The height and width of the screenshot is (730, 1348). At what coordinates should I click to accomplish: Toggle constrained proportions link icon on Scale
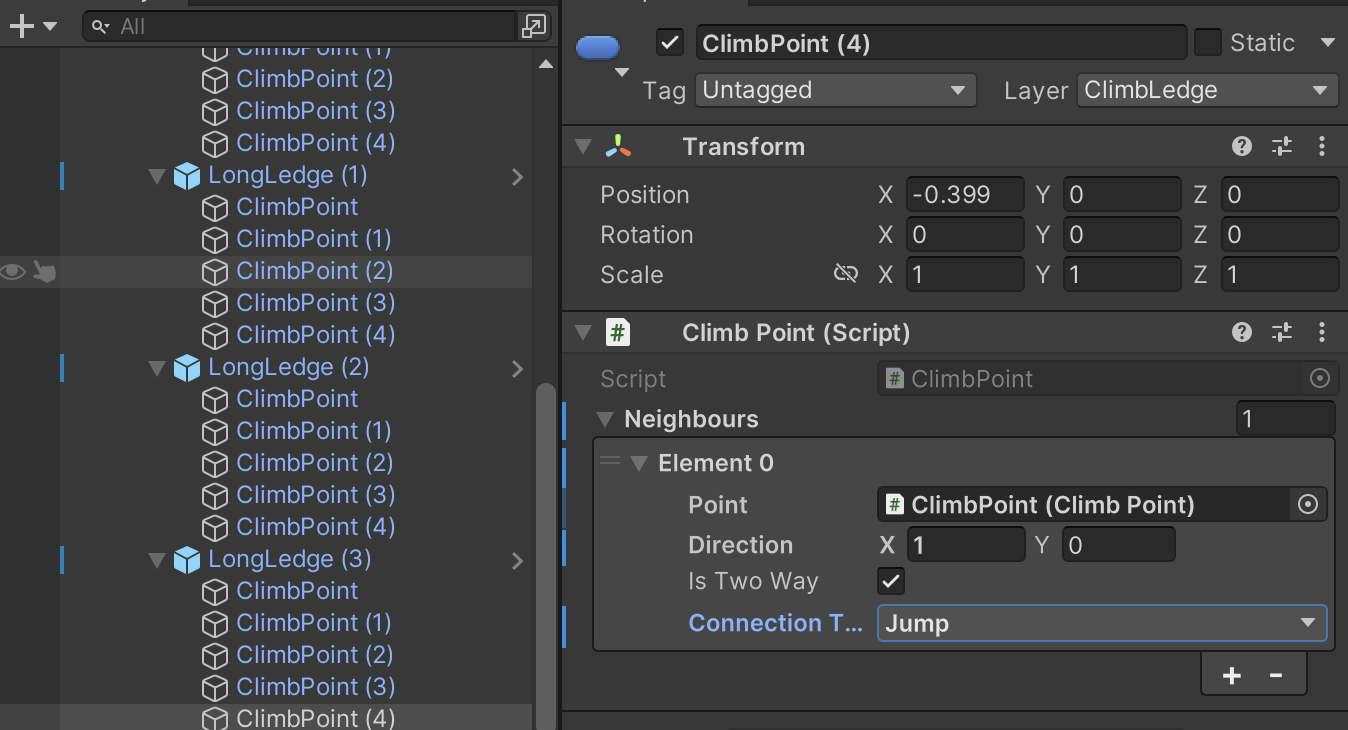pos(846,274)
